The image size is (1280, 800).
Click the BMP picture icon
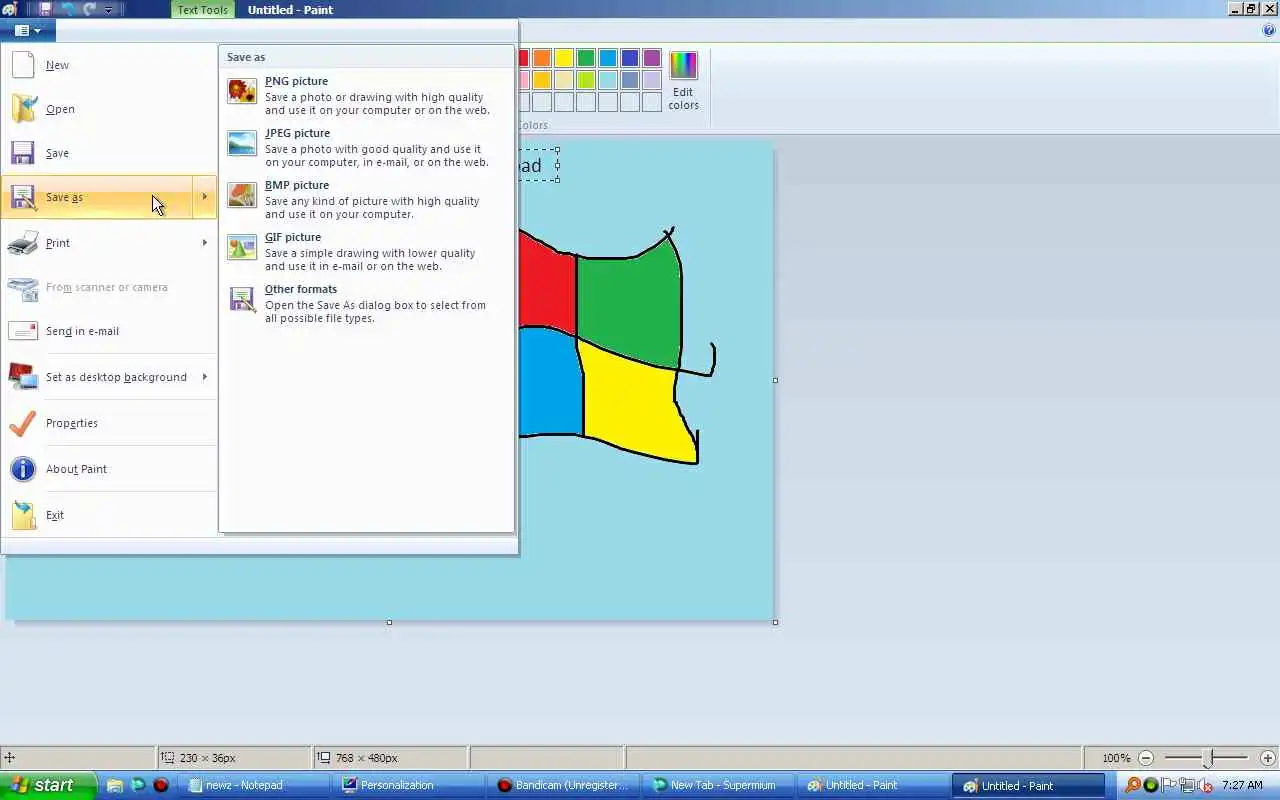(242, 195)
